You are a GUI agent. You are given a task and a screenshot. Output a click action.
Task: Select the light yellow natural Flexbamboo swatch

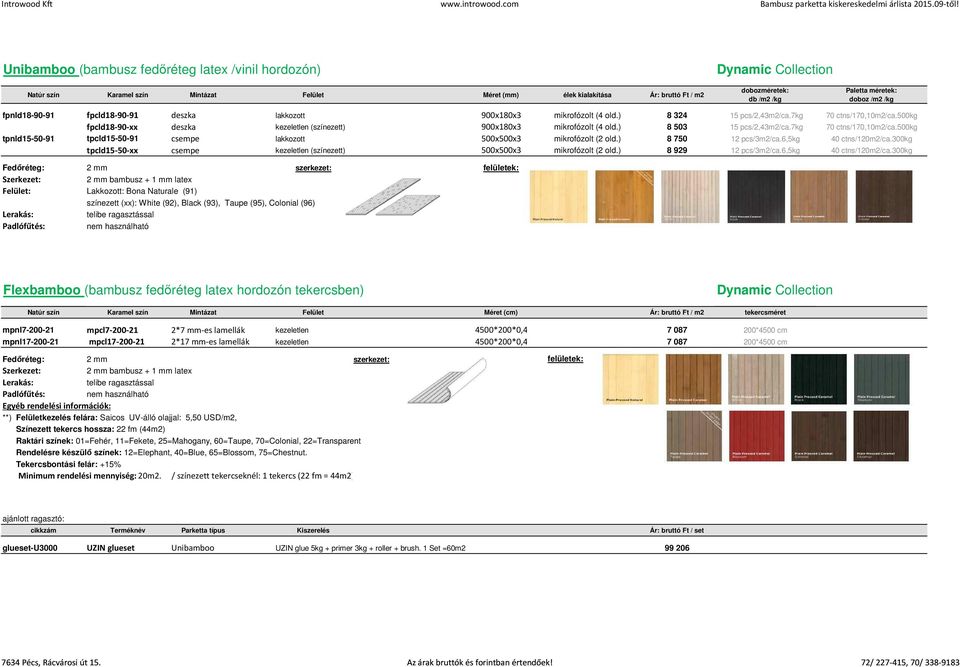[631, 379]
